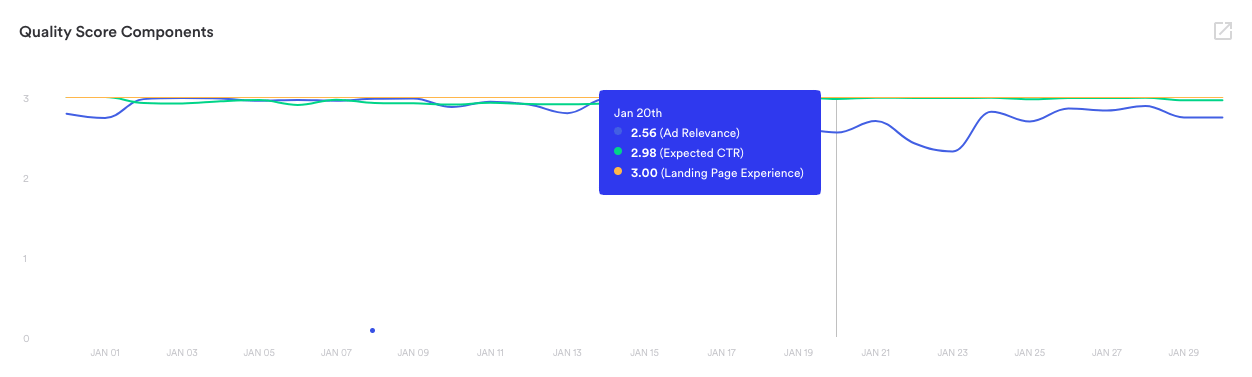This screenshot has width=1252, height=377.
Task: Click the JAN 19 axis label
Action: 798,353
